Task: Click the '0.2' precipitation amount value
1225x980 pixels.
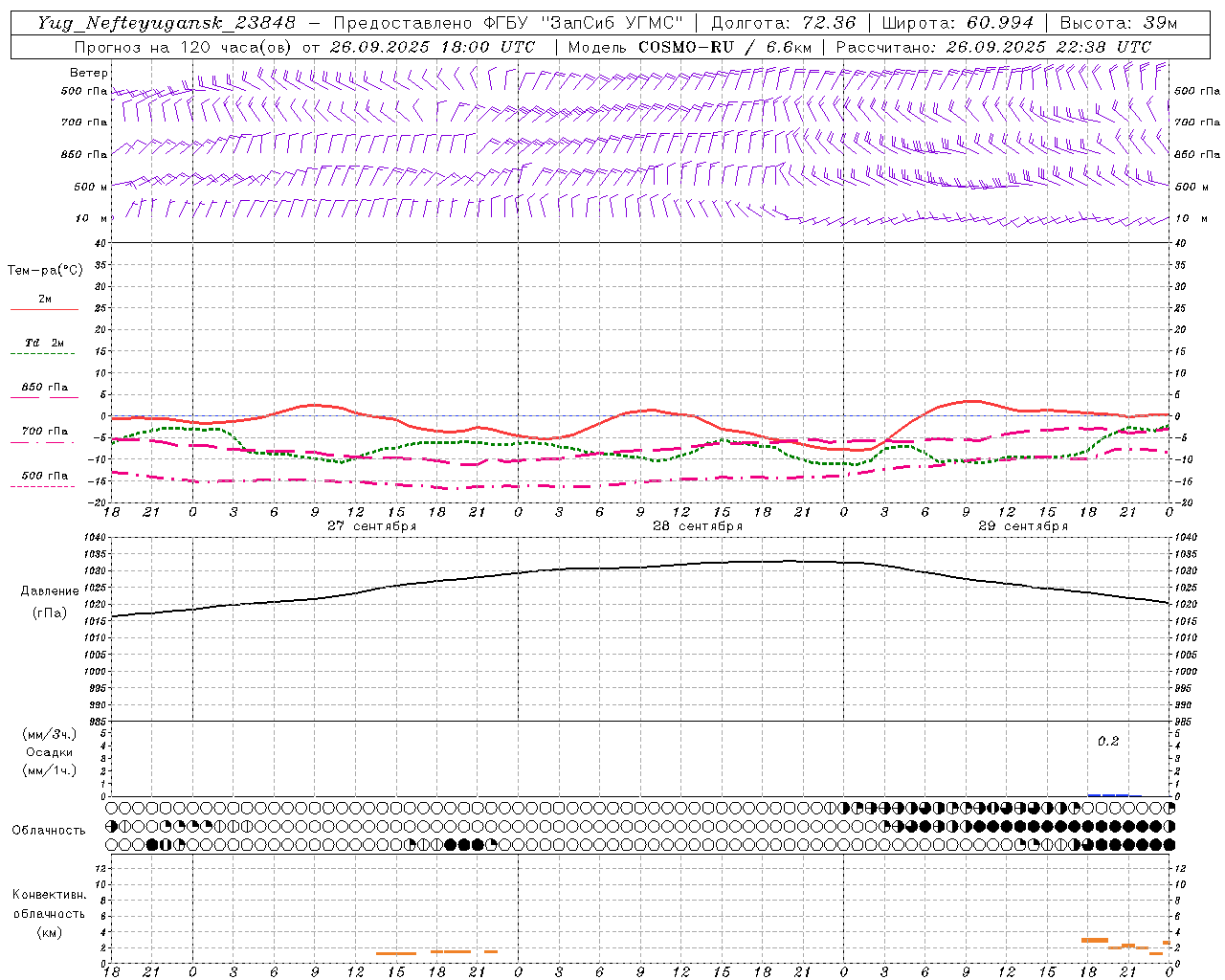Action: (x=1108, y=742)
